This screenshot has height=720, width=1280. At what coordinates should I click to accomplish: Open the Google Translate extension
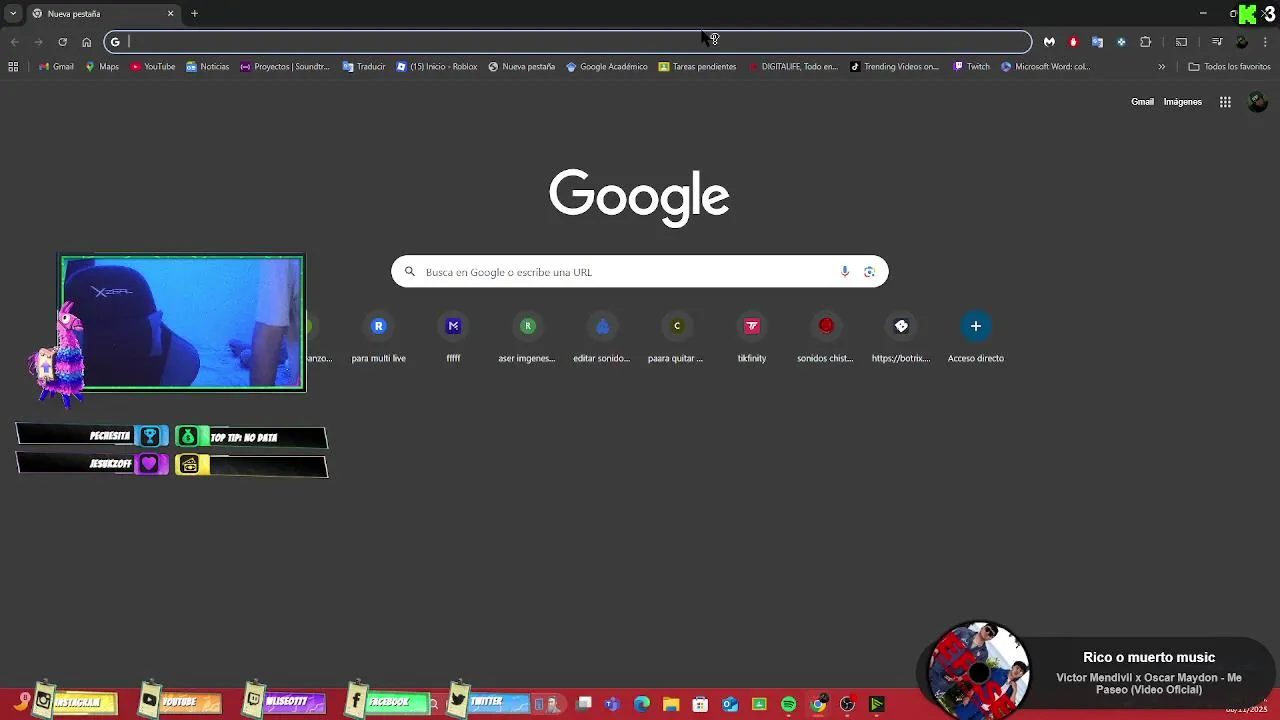click(1097, 42)
